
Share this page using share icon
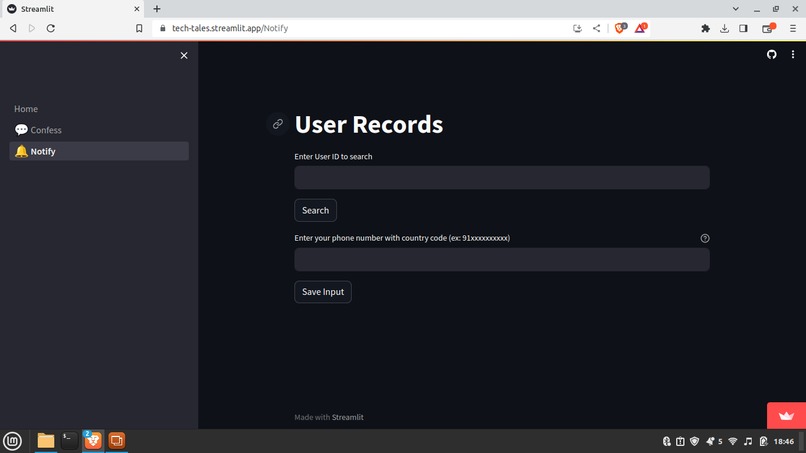tap(596, 28)
